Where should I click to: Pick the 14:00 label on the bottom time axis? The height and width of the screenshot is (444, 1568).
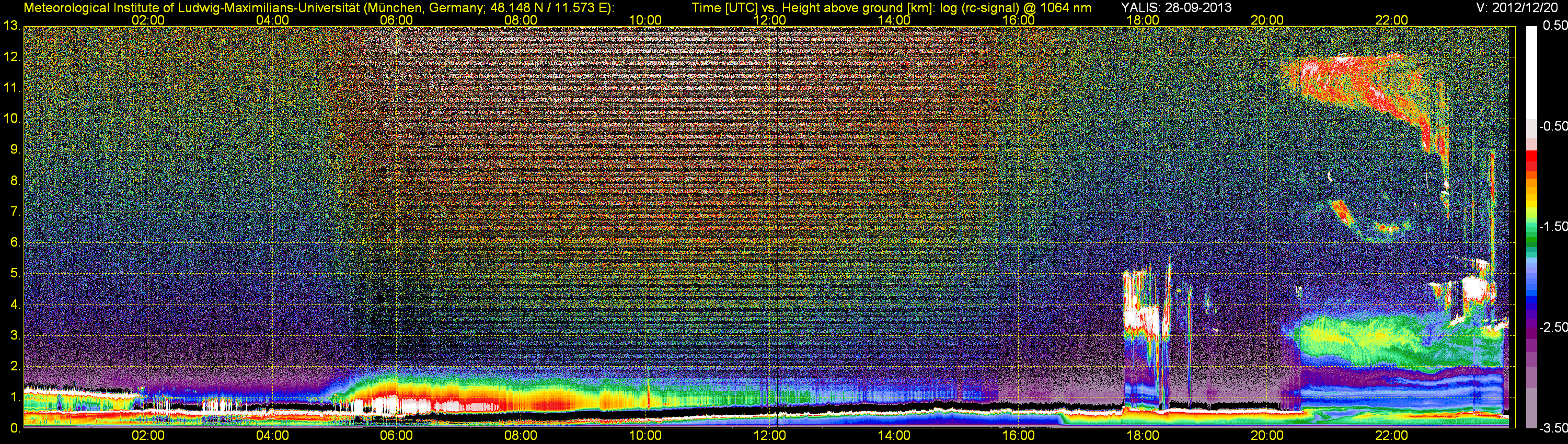click(x=894, y=436)
